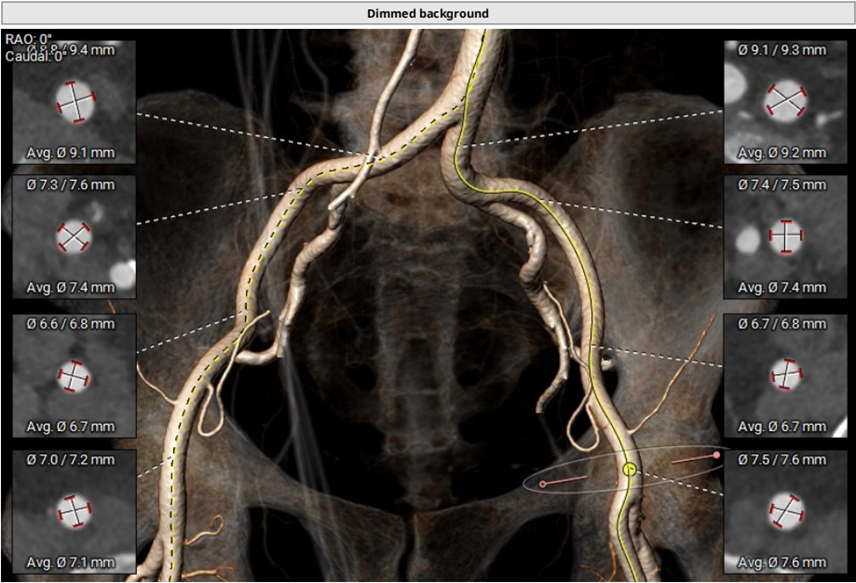Select the yellow circle marker on the centerline
The height and width of the screenshot is (583, 856).
coord(629,468)
